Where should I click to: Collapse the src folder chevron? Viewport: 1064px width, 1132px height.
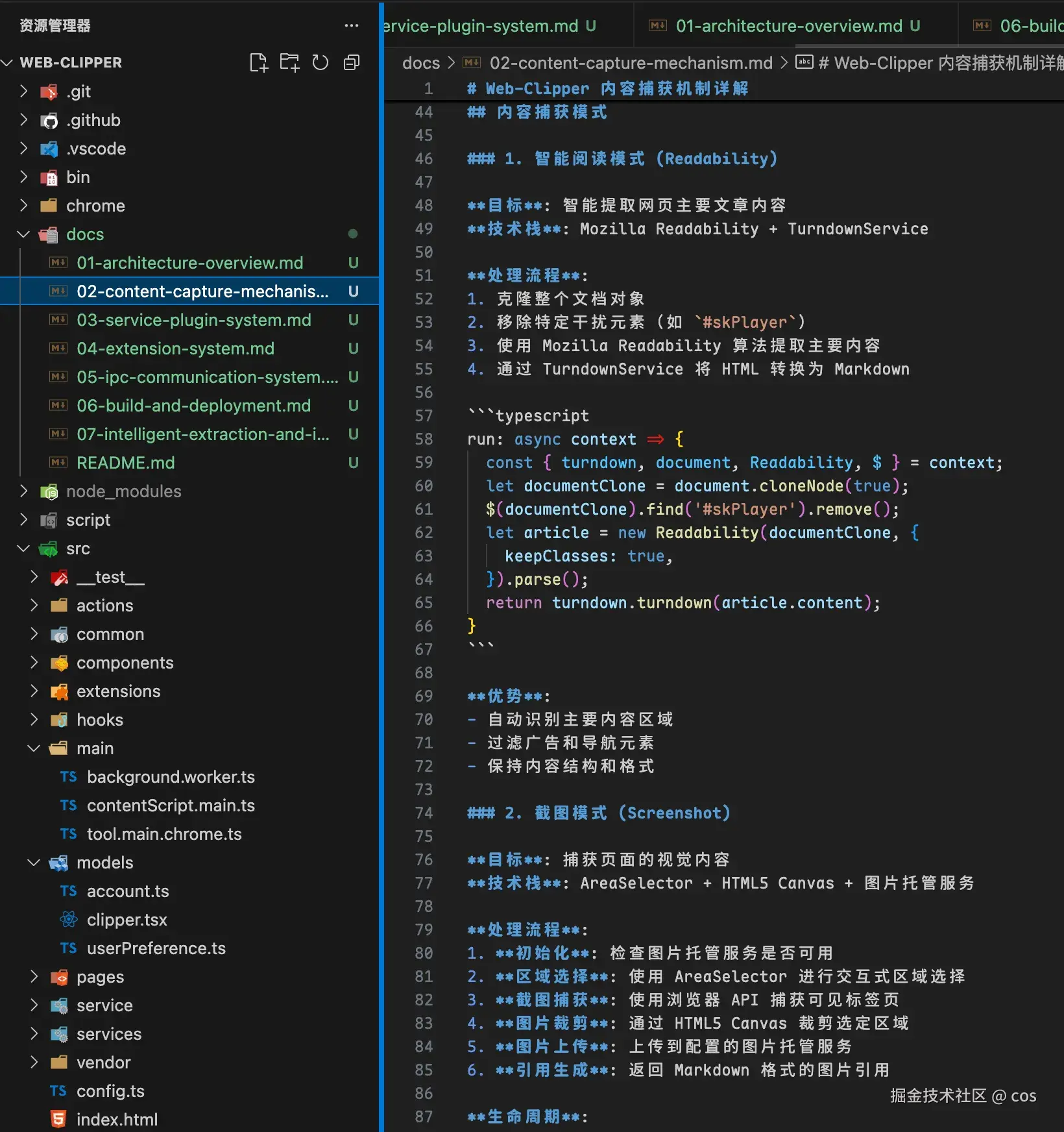pos(24,548)
